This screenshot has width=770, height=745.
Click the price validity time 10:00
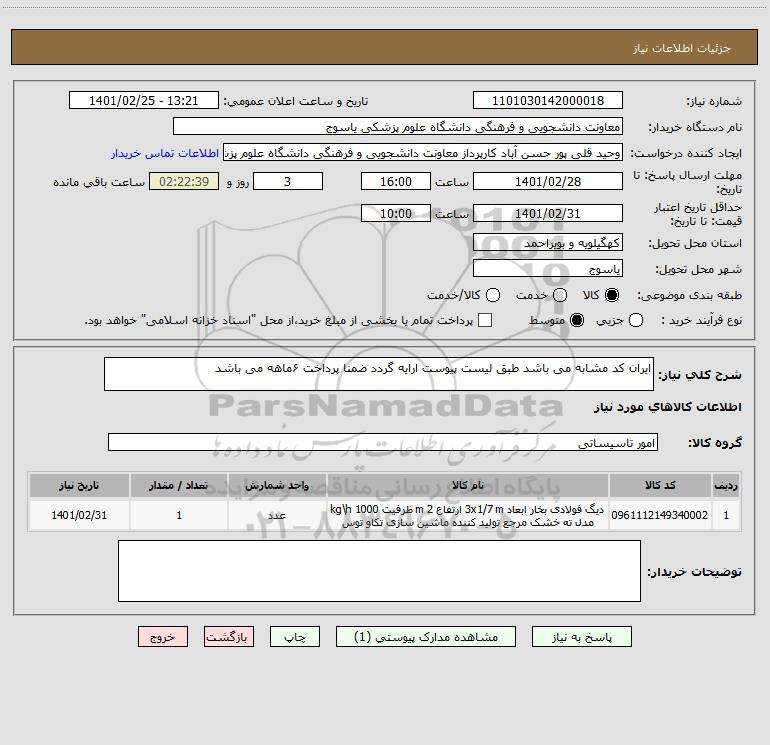[x=396, y=213]
